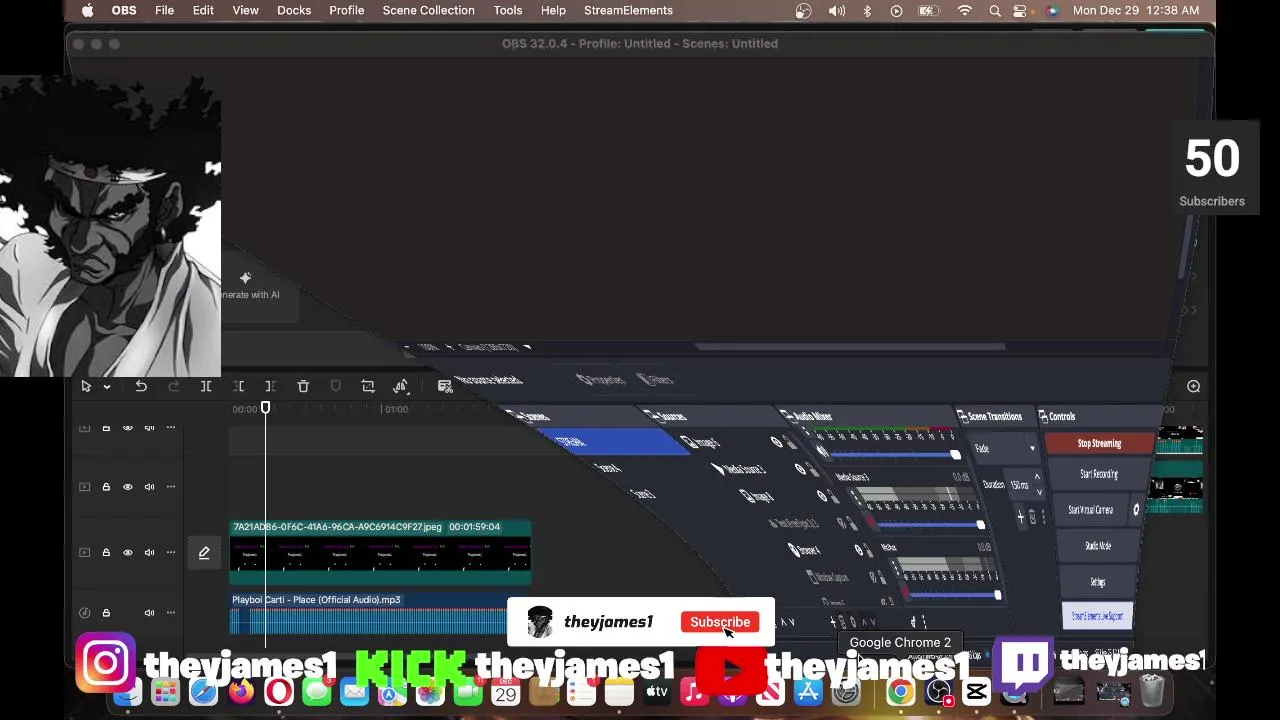Click the music note icon on the audio track

(x=84, y=613)
